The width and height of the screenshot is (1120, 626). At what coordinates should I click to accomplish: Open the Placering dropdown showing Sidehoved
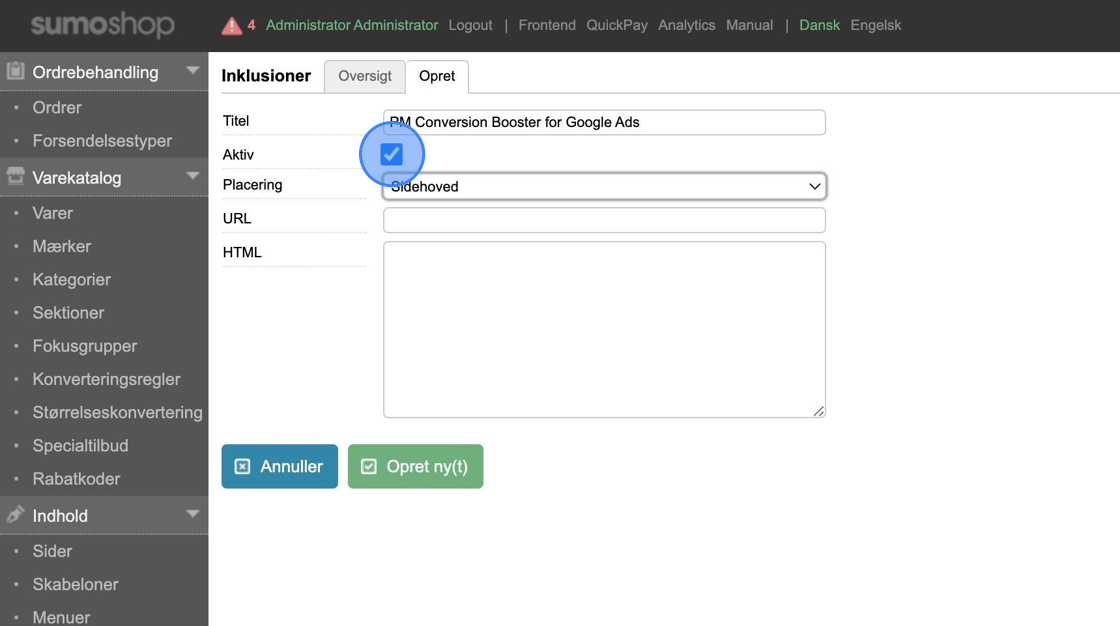click(604, 186)
